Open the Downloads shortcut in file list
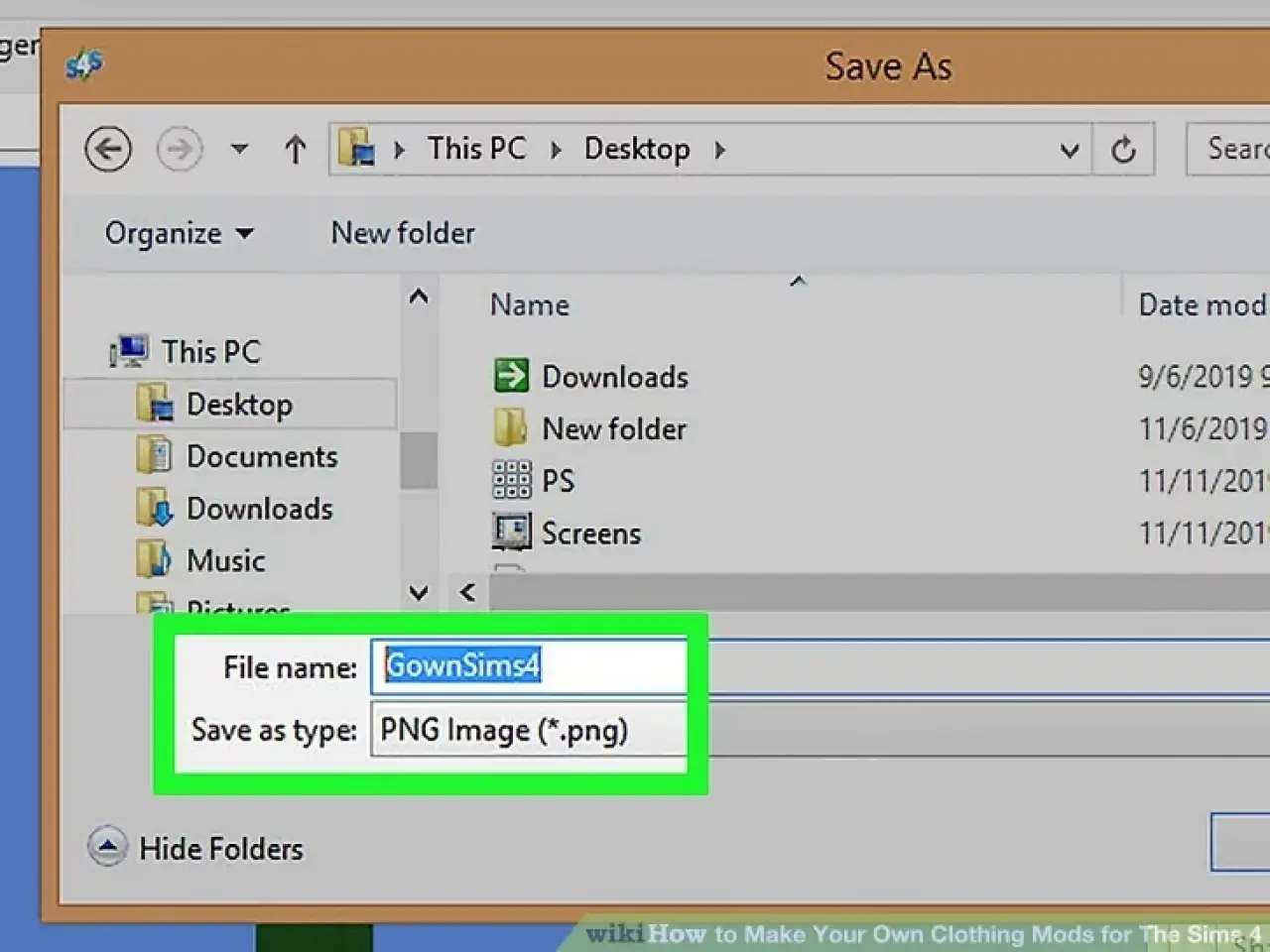The image size is (1270, 952). 614,377
